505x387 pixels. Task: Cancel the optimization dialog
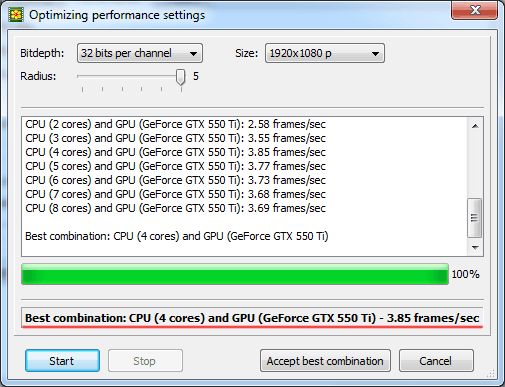[x=436, y=361]
